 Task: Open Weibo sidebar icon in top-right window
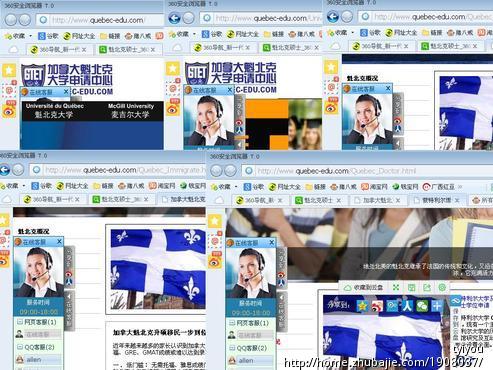point(331,107)
